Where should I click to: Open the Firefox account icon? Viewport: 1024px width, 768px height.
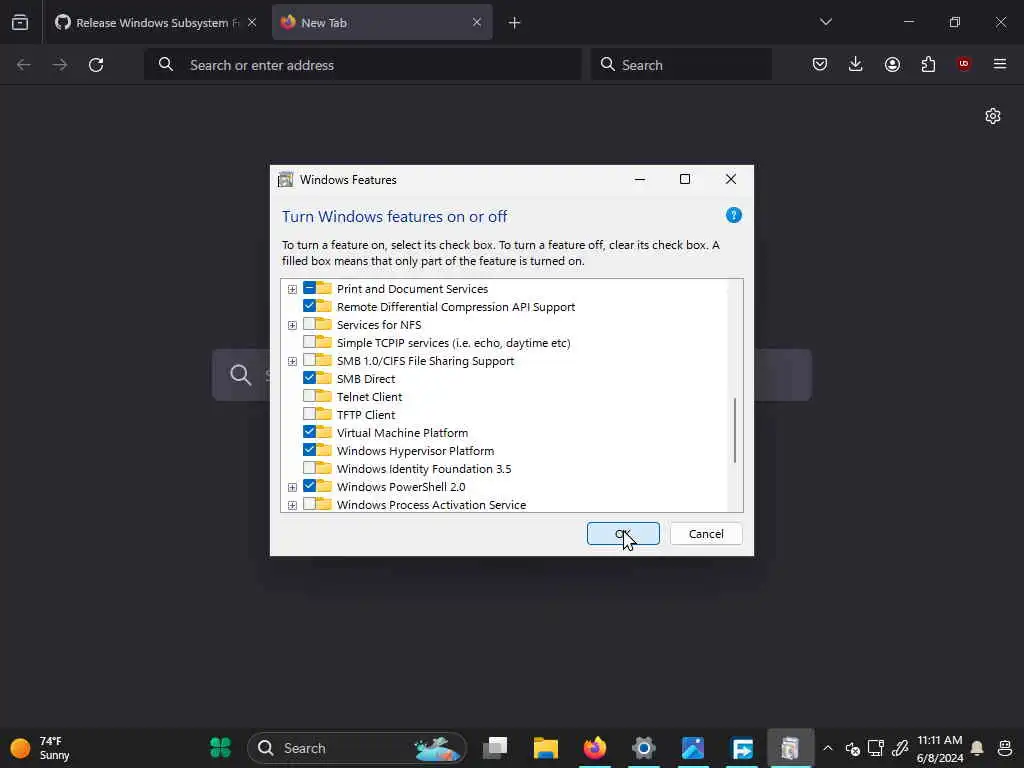(892, 64)
